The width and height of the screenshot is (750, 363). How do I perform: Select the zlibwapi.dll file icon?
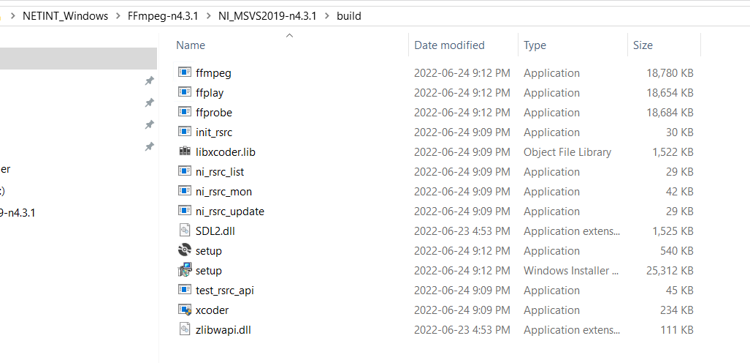(185, 329)
